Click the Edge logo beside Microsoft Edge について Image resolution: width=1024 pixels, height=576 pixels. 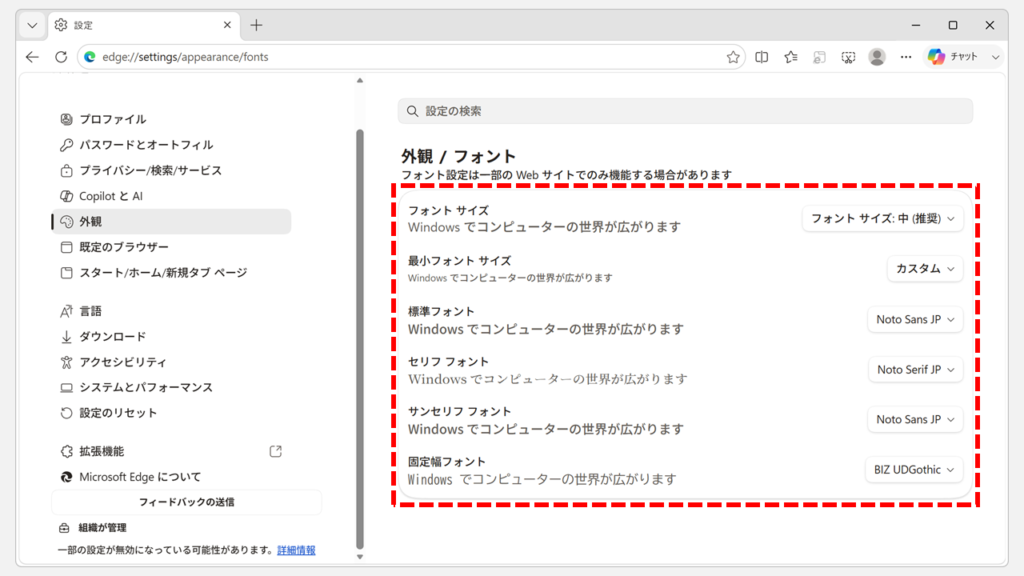[x=66, y=477]
